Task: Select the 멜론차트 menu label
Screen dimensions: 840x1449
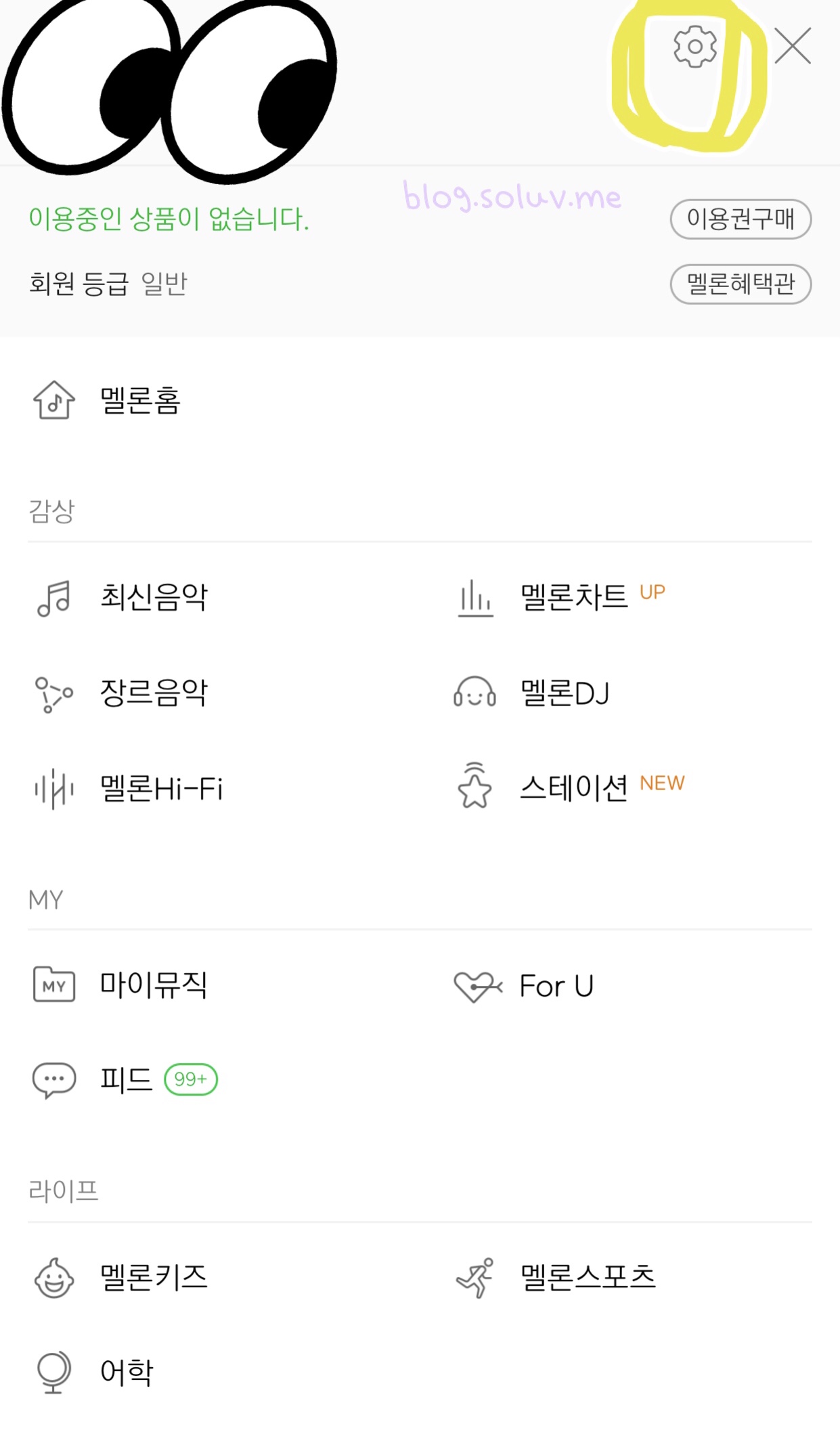Action: pyautogui.click(x=574, y=598)
